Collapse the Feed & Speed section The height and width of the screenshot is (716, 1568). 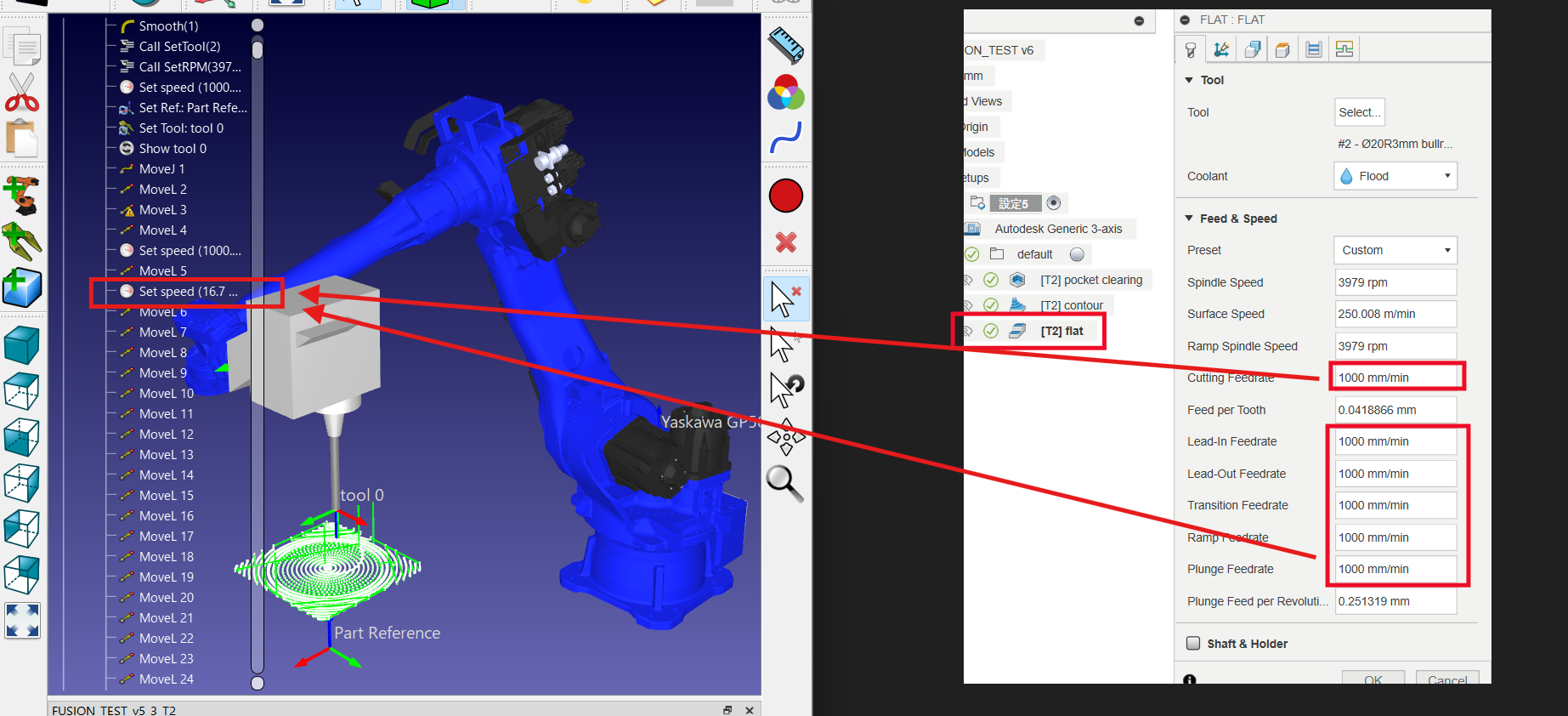click(x=1189, y=219)
